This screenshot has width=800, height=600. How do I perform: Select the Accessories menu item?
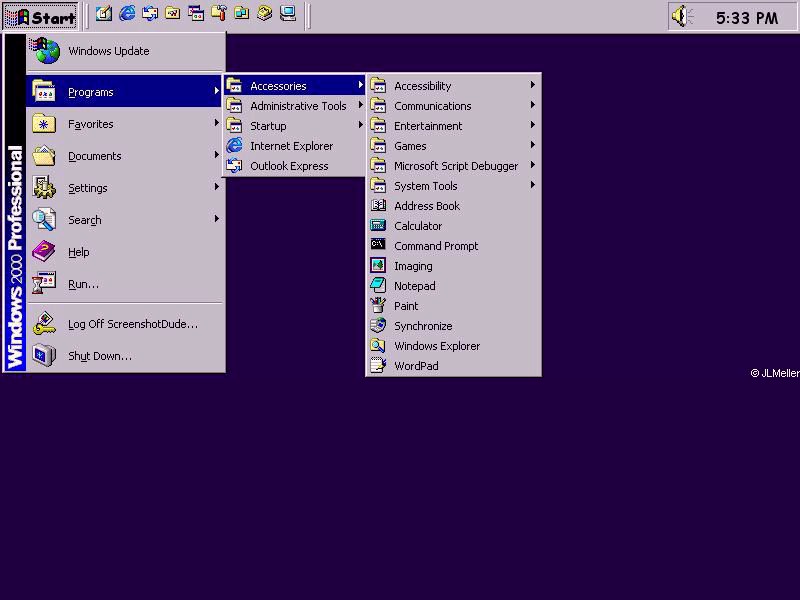tap(294, 85)
